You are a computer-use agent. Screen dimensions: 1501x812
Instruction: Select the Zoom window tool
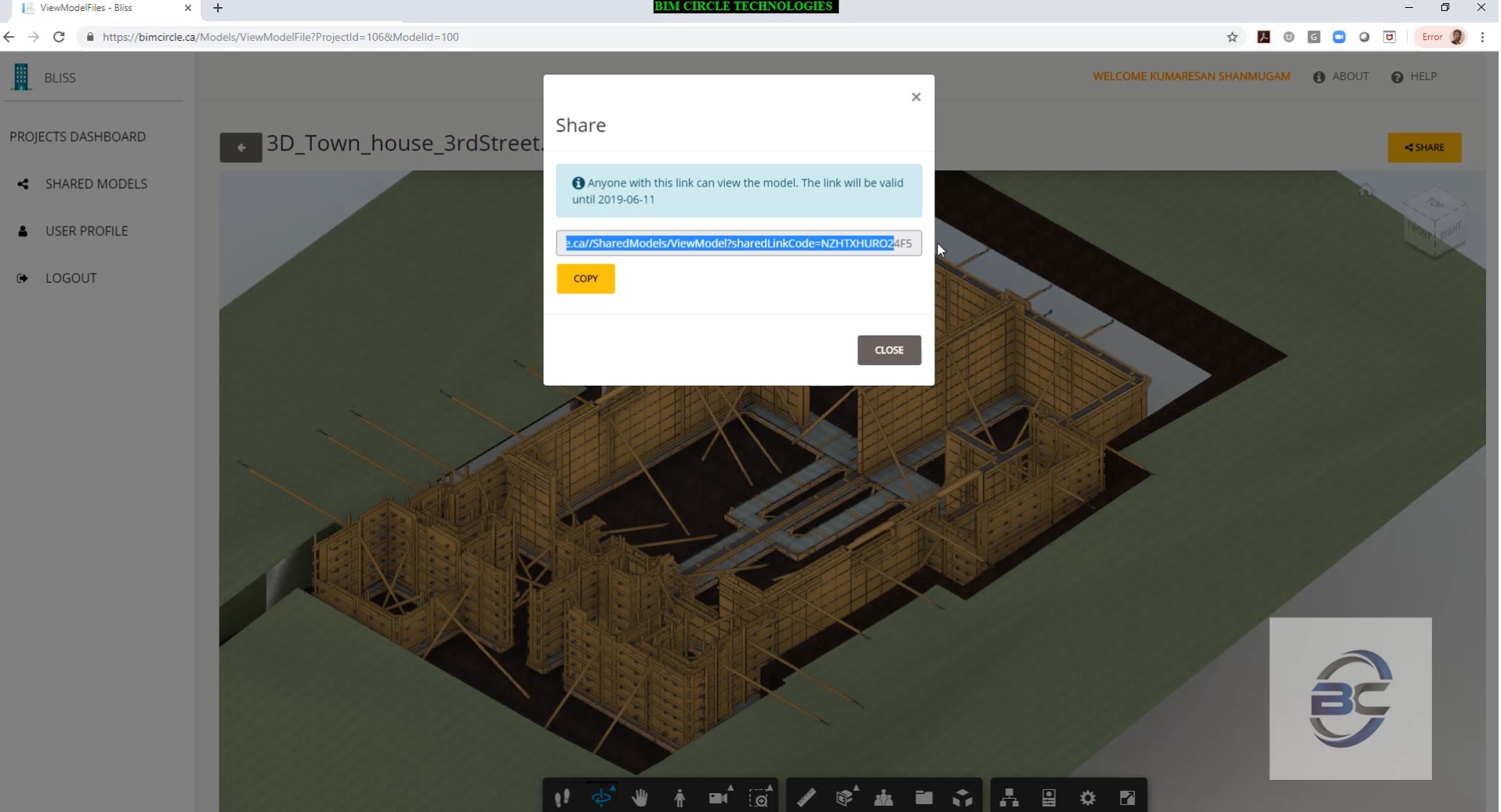pyautogui.click(x=759, y=798)
